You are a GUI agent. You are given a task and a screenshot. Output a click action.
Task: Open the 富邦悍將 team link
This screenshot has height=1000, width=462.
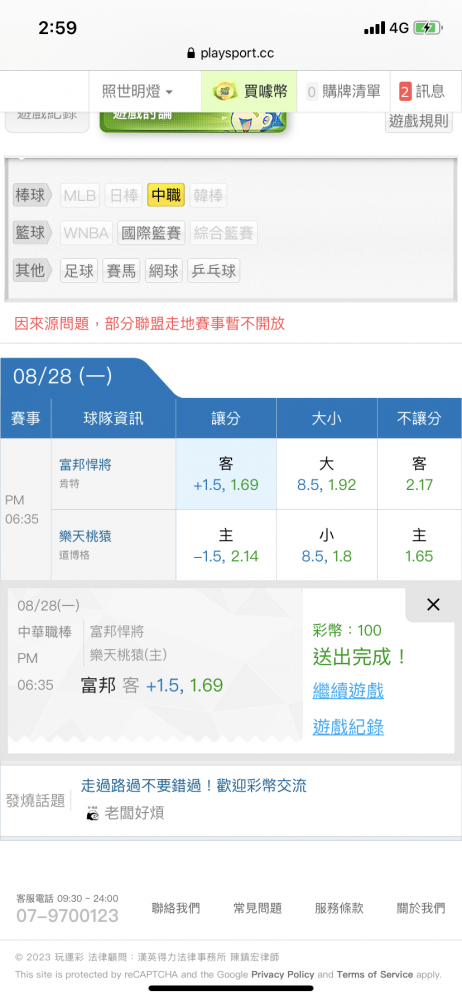tap(86, 465)
